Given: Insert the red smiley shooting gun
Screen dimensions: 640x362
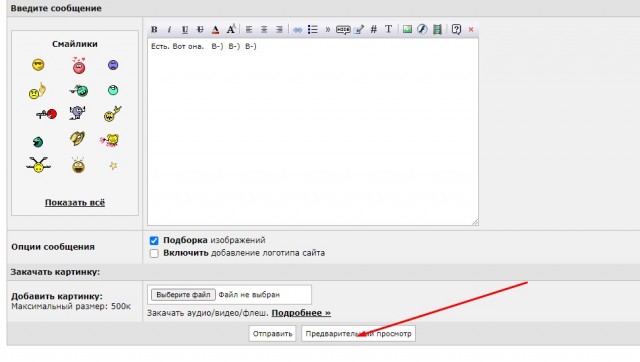Looking at the screenshot, I should point(47,114).
